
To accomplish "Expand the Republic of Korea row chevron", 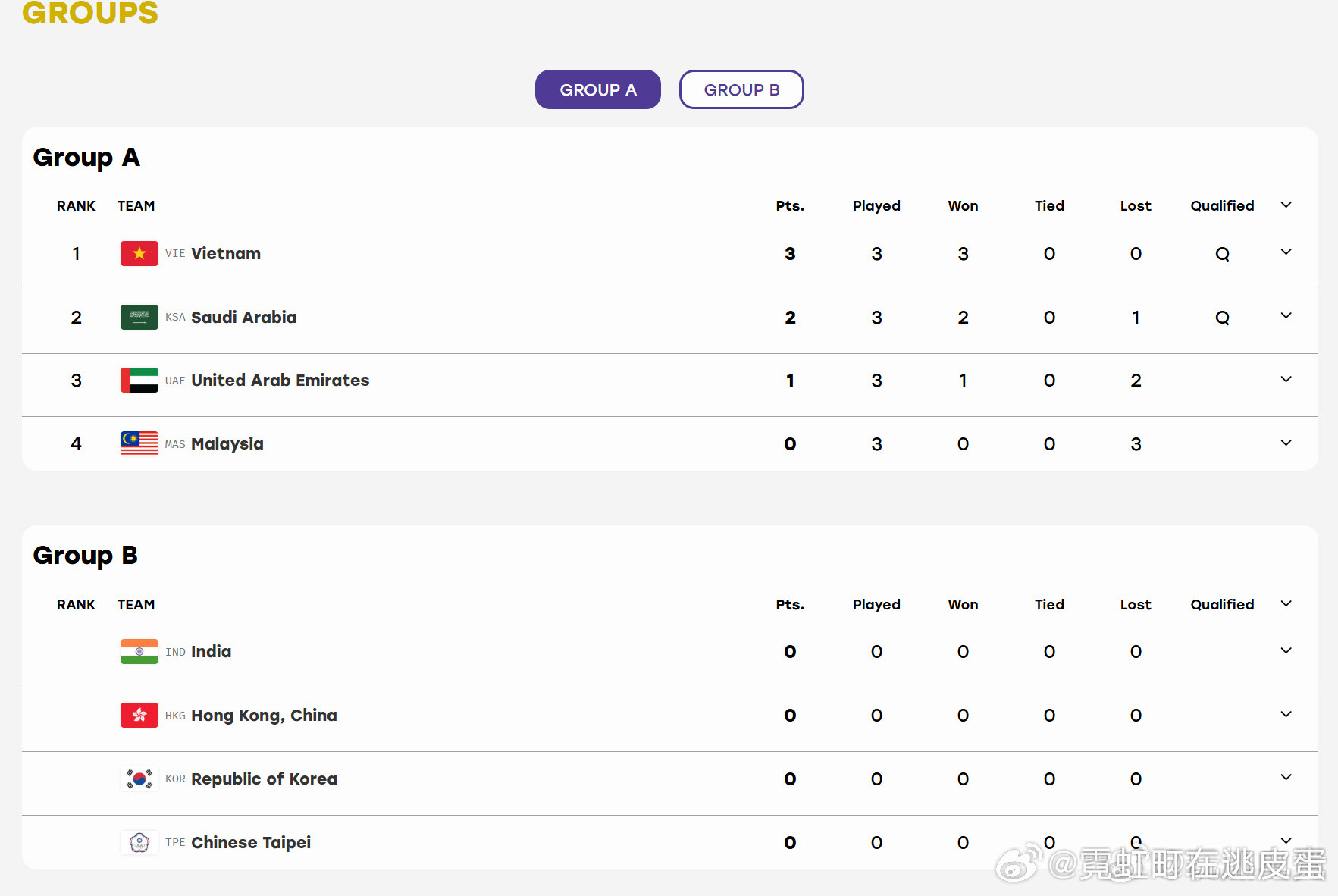I will 1286,777.
